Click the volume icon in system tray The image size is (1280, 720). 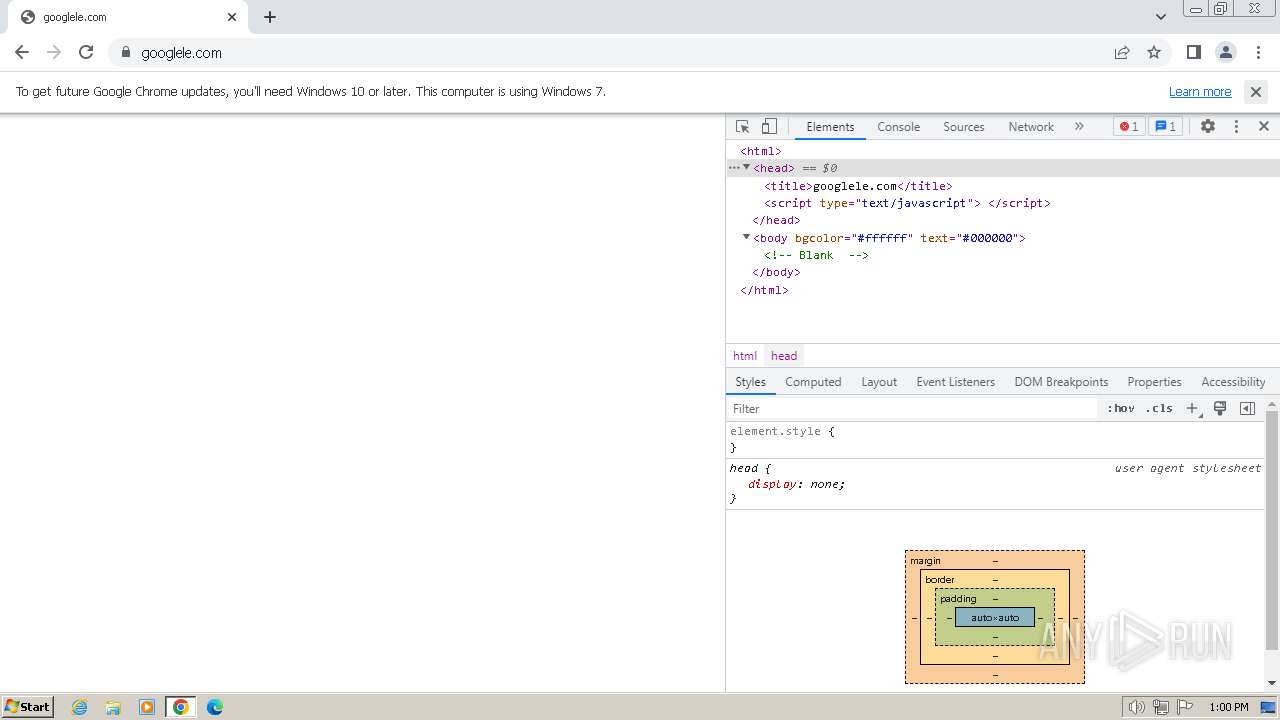1136,707
